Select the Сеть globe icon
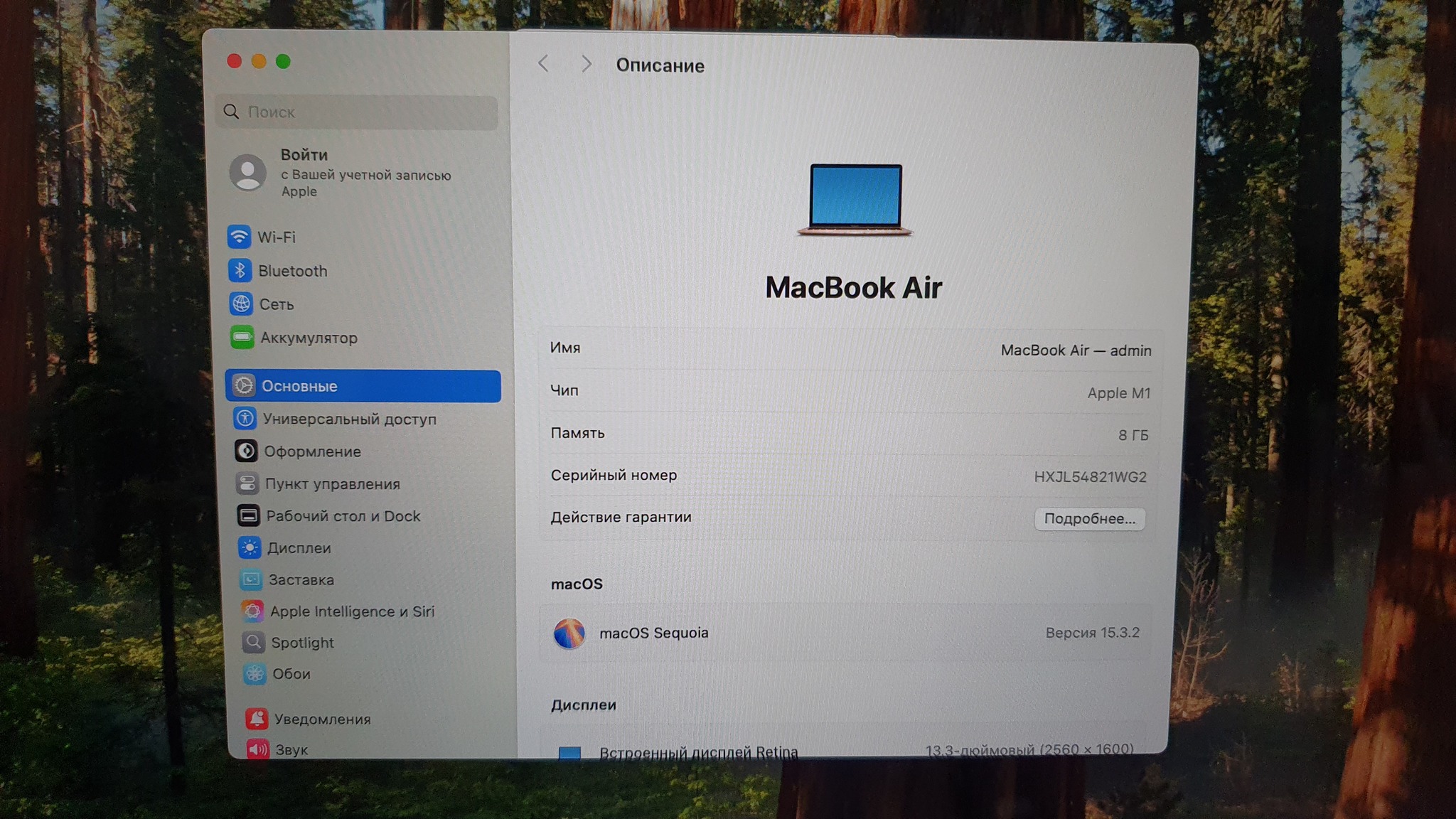This screenshot has height=819, width=1456. point(241,304)
